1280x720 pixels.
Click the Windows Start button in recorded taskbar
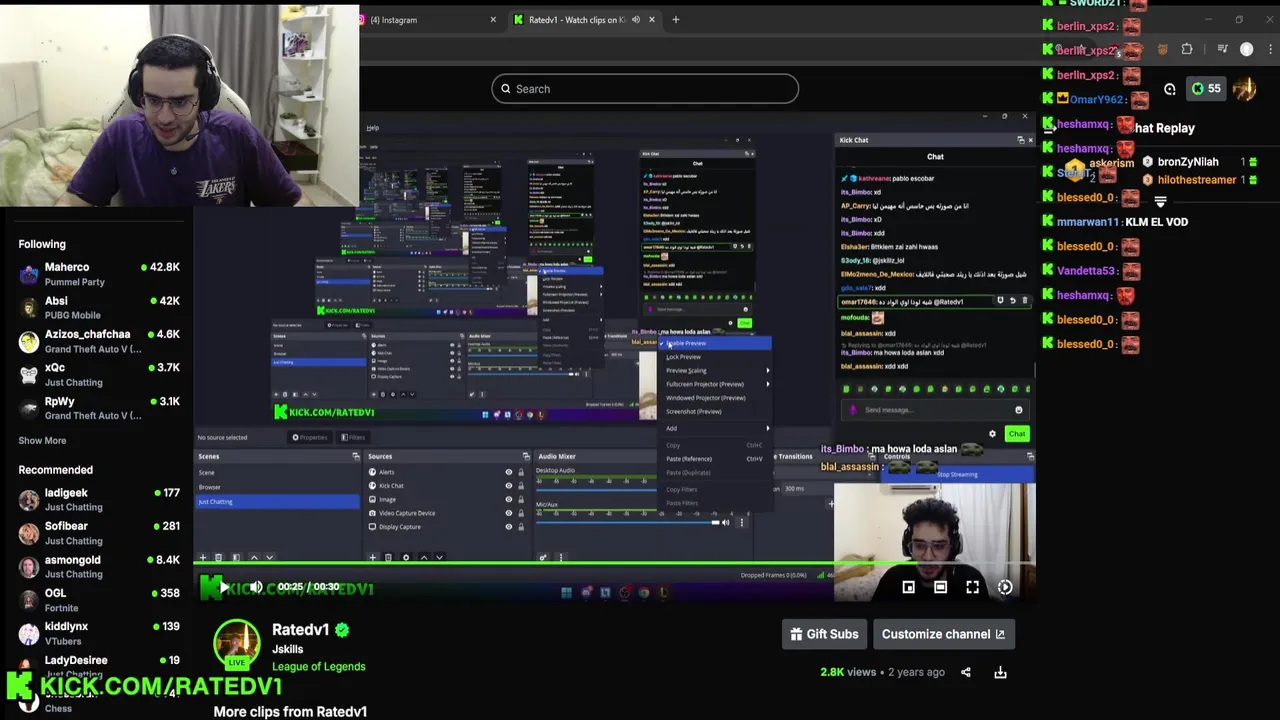coord(566,592)
